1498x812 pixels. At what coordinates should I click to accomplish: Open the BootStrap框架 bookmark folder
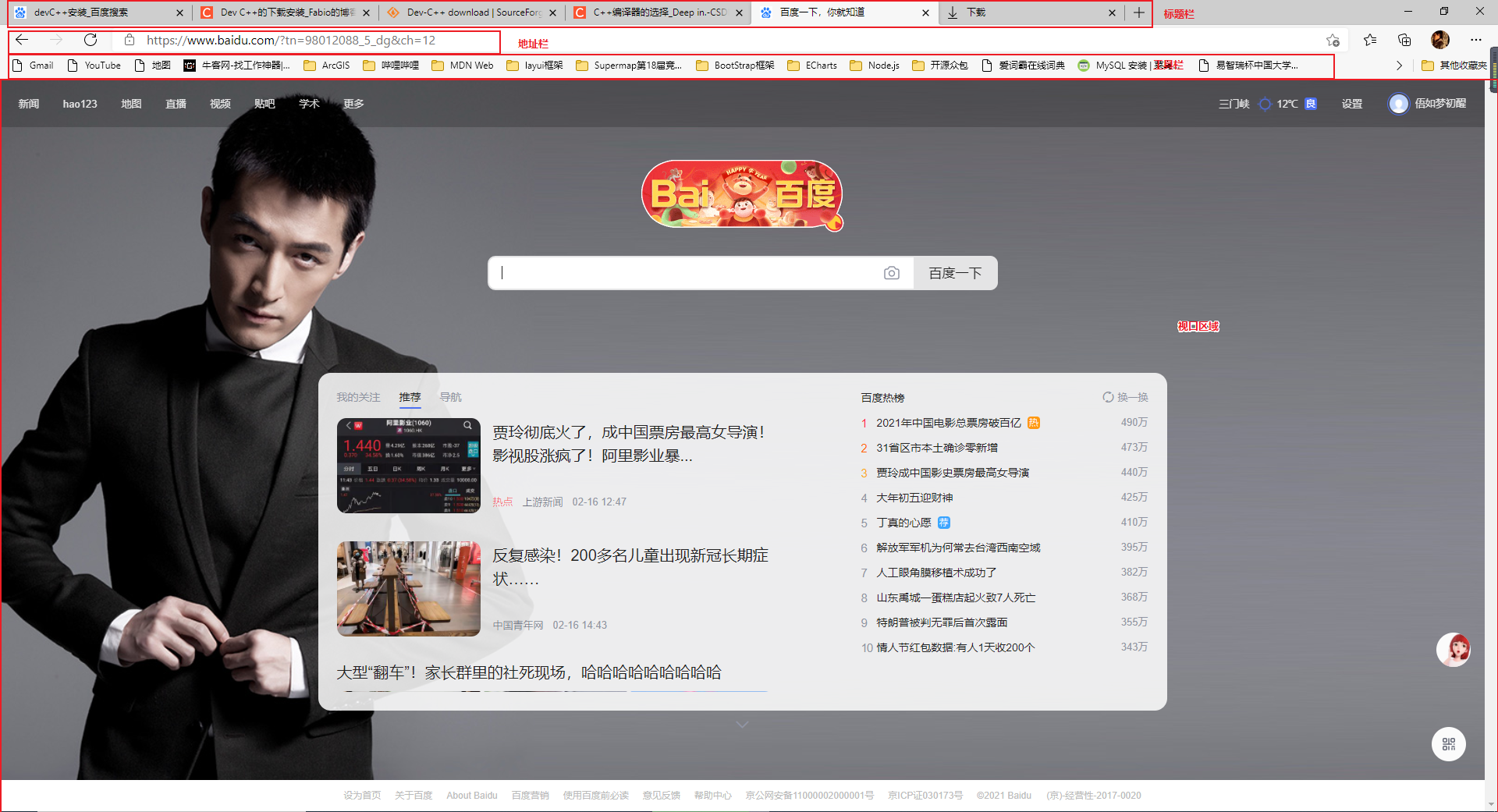pos(735,66)
